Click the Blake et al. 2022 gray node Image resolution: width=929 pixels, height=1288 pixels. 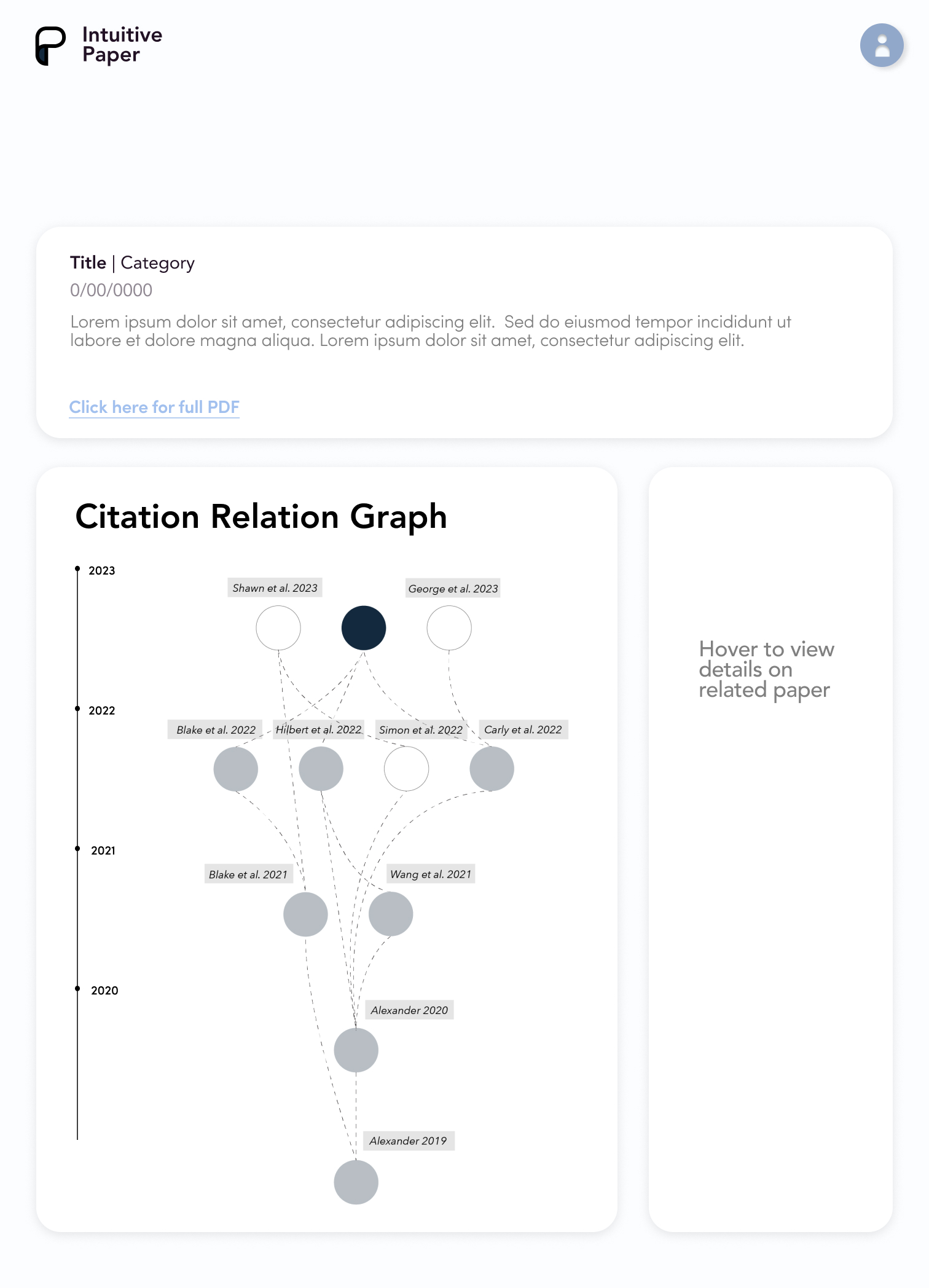236,769
